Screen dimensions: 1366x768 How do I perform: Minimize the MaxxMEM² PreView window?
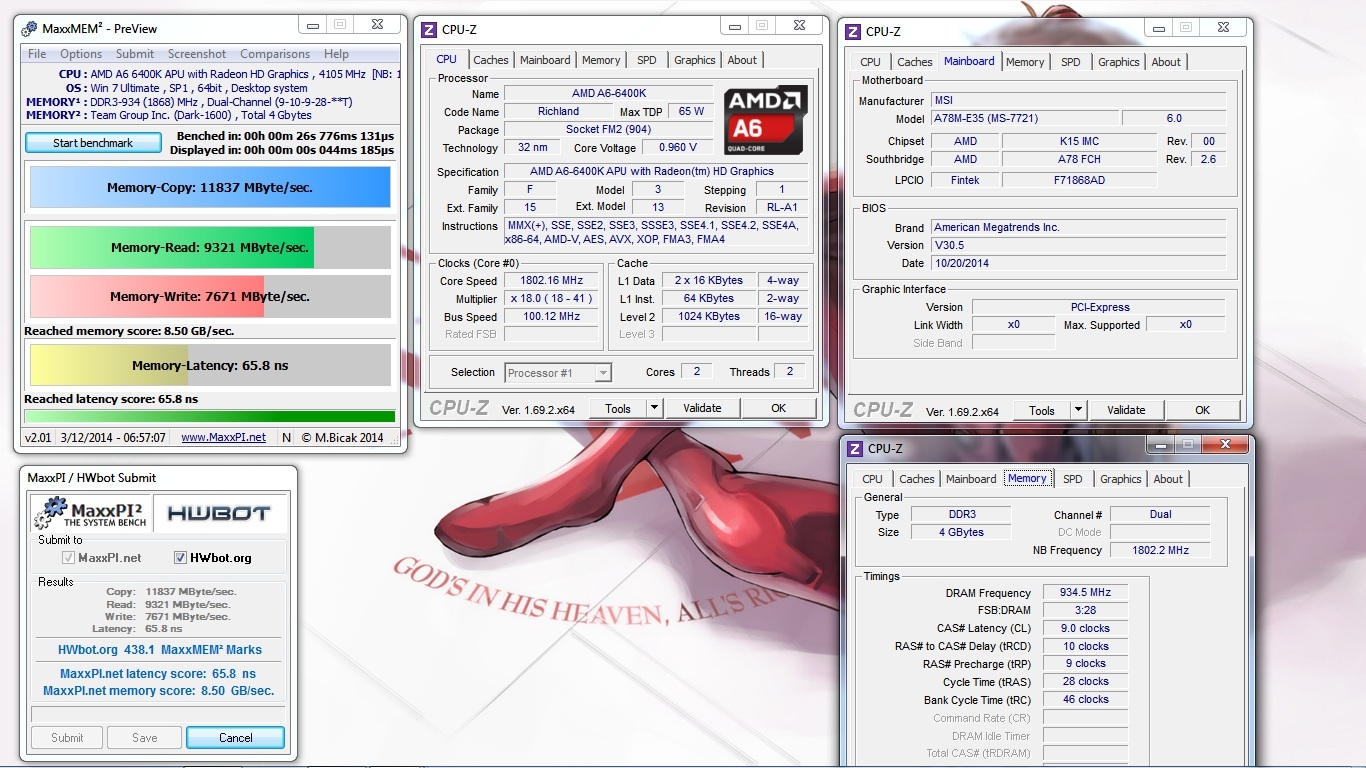point(315,24)
